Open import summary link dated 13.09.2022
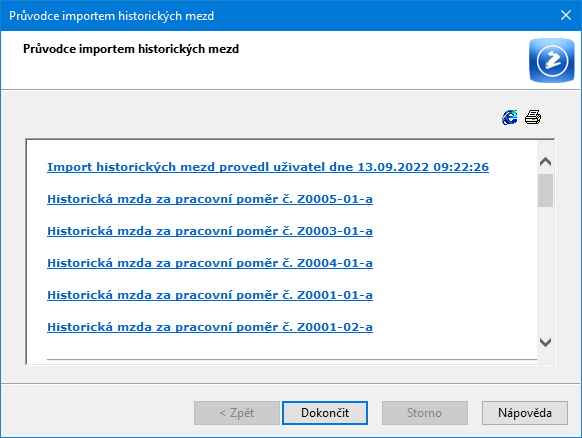582x438 pixels. [x=268, y=167]
